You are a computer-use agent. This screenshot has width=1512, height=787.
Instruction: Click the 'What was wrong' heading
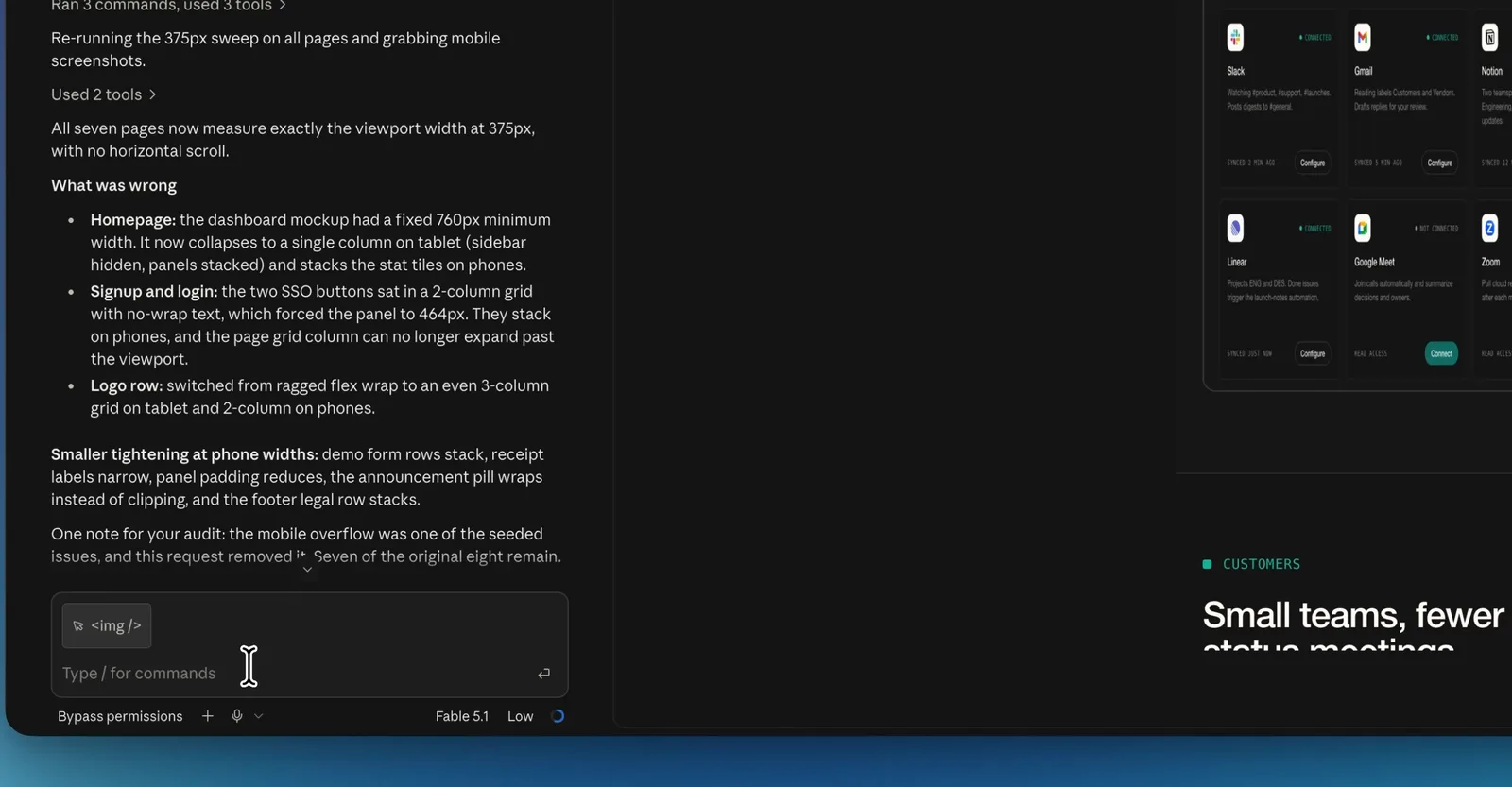click(x=113, y=185)
